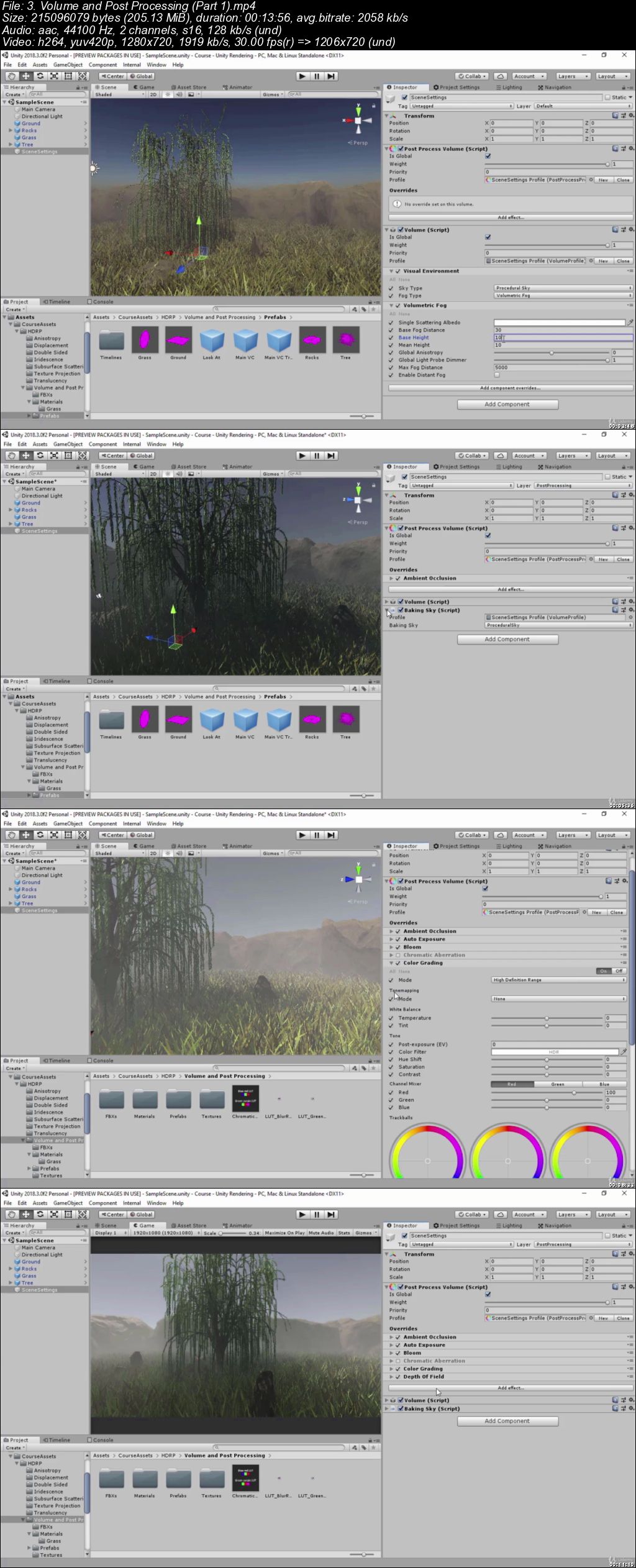The image size is (636, 1568).
Task: Click Off button under Color Grading
Action: point(619,971)
